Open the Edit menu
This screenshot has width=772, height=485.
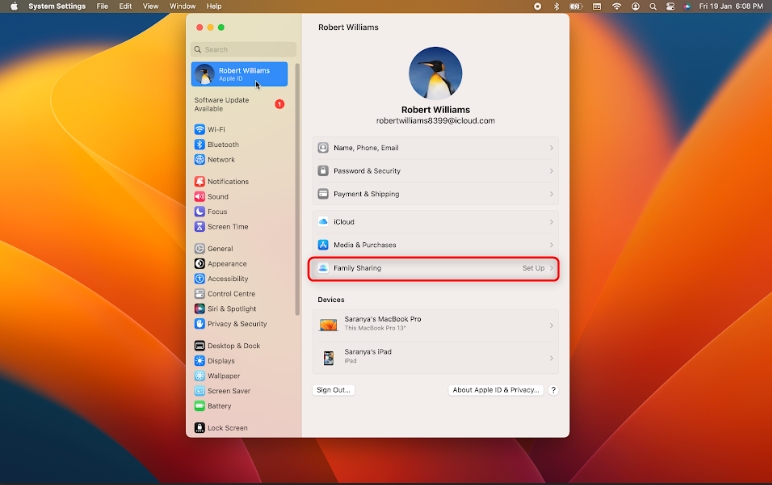(125, 6)
